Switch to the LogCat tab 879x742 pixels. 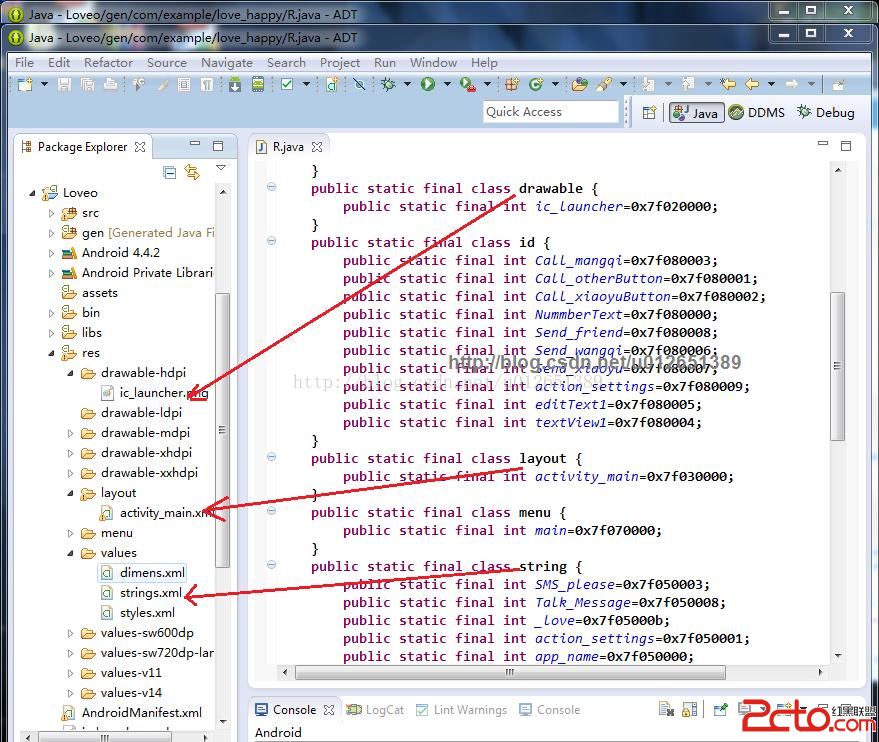[375, 710]
